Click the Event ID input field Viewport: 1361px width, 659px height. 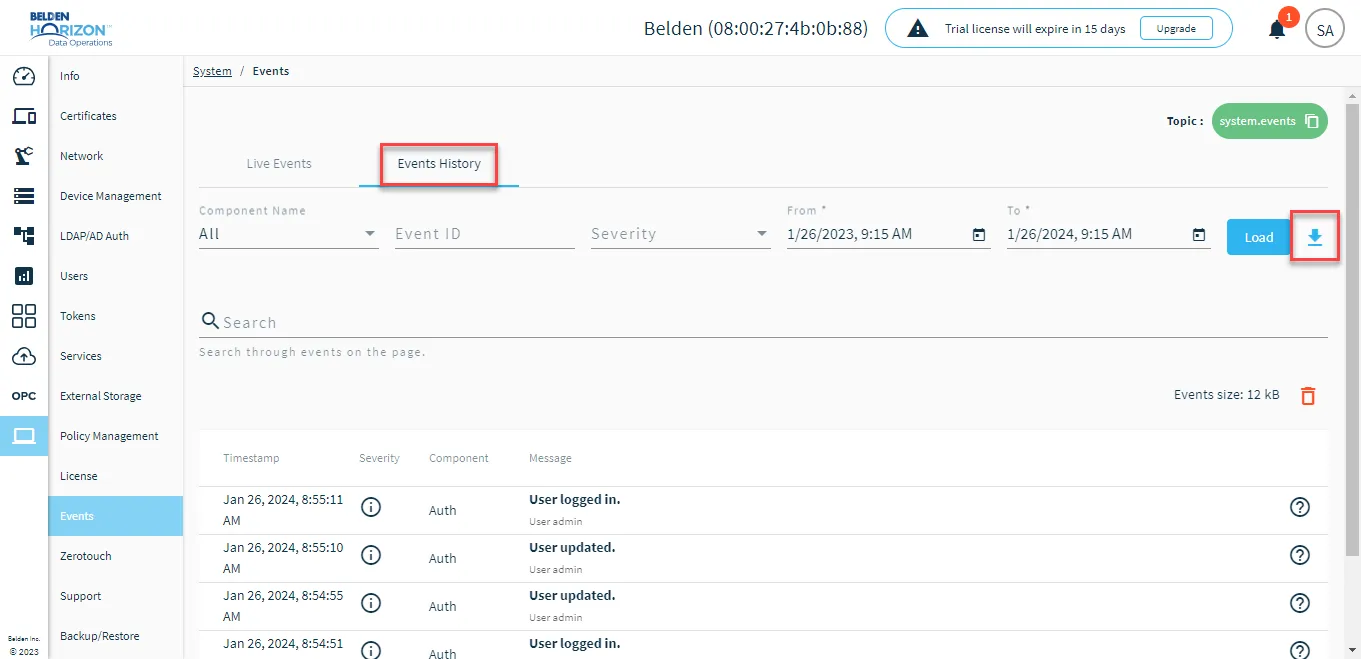point(485,234)
